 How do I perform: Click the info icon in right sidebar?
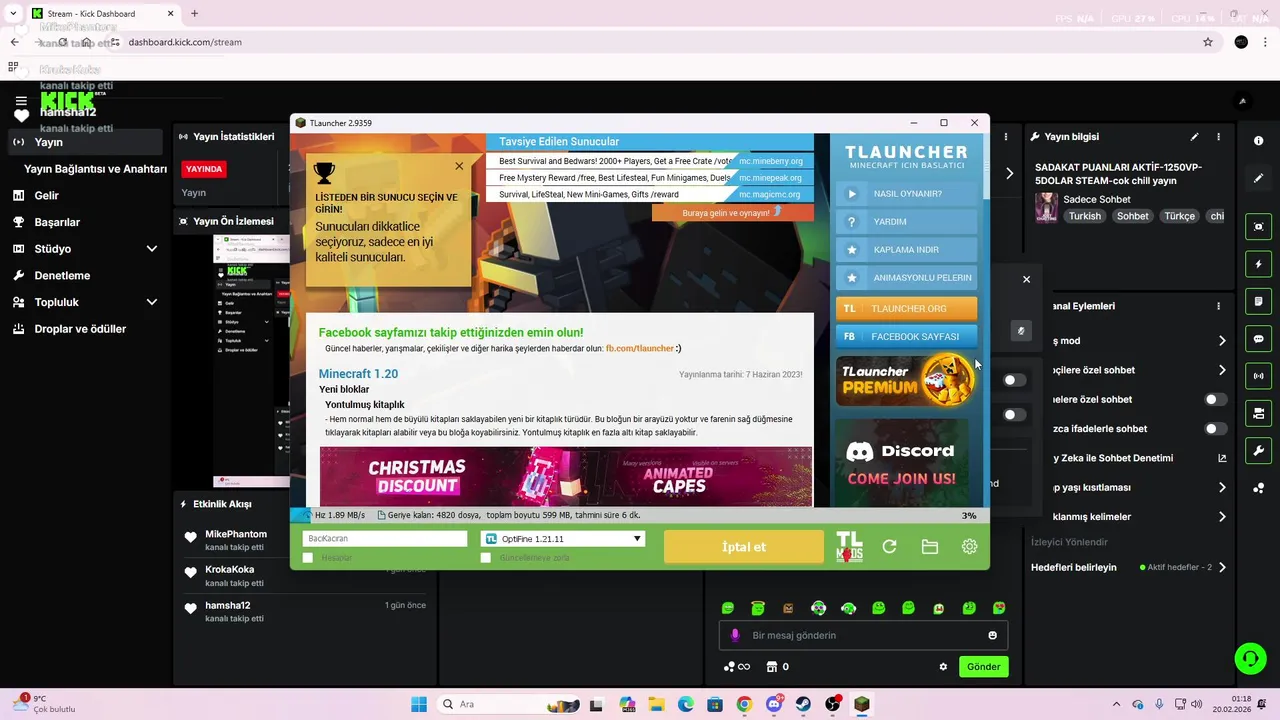(x=1259, y=141)
